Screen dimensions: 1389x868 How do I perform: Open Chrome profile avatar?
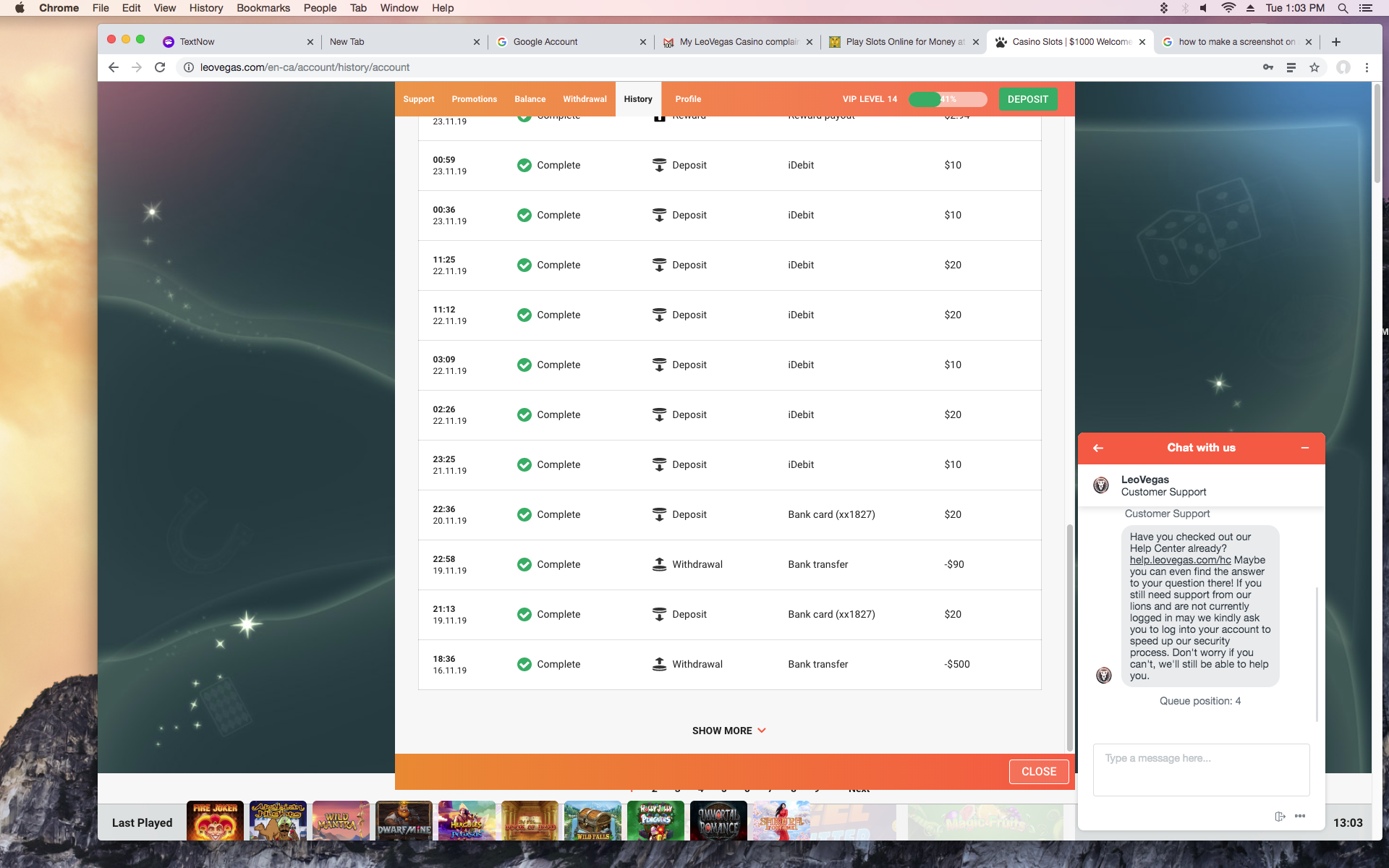point(1343,67)
